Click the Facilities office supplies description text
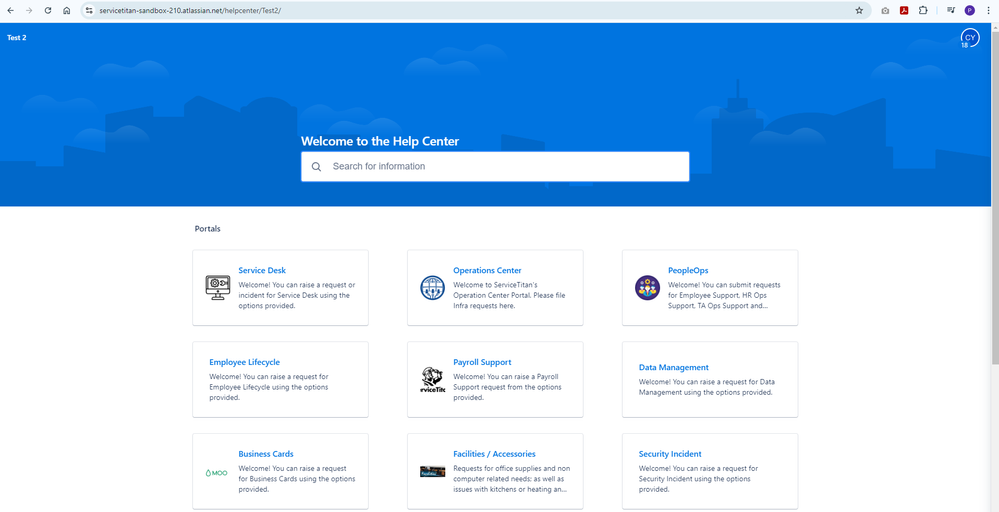This screenshot has height=512, width=999. [510, 479]
